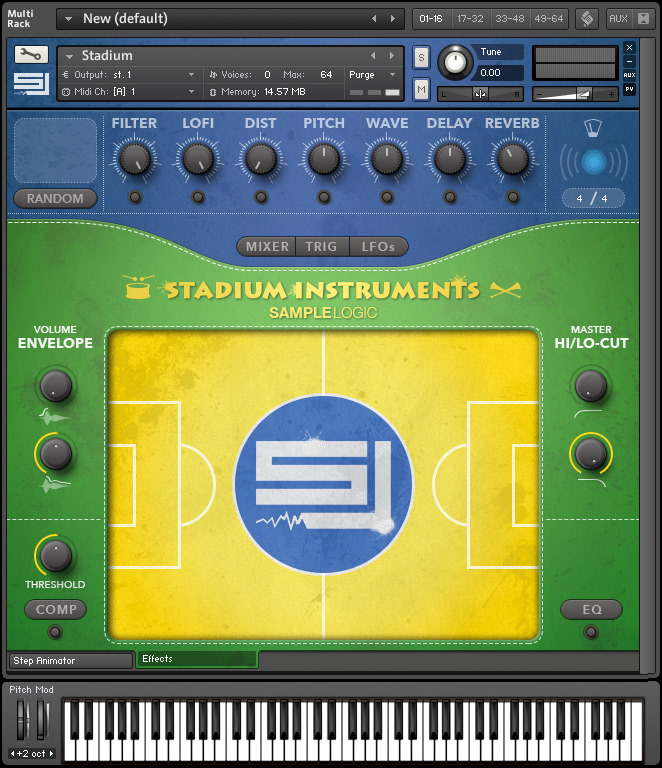Toggle the AUX panel in multi rack header
The width and height of the screenshot is (662, 768).
[x=618, y=19]
